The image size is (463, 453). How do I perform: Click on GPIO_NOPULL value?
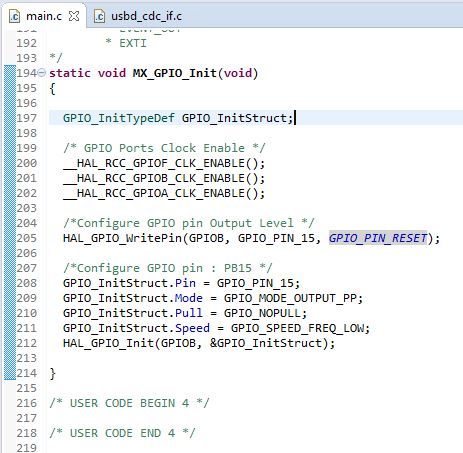(x=262, y=313)
